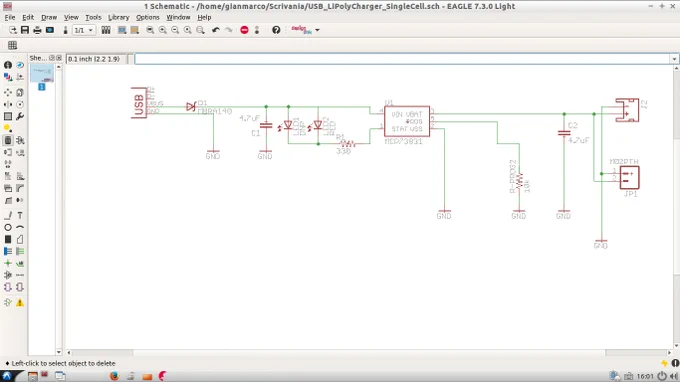This screenshot has height=382, width=680.
Task: Select the Paste tool with yellow circle
Action: tap(8, 128)
